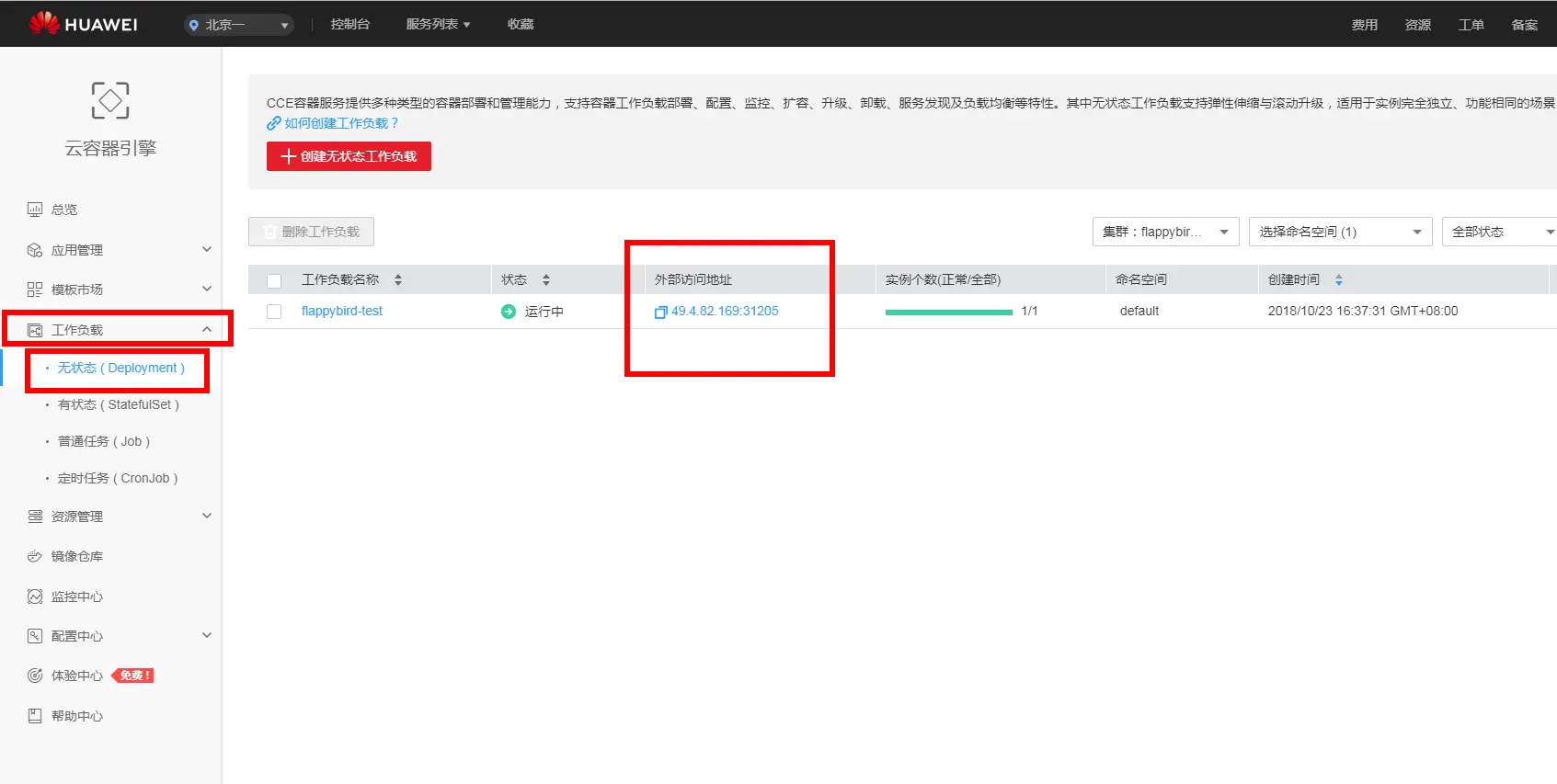1557x784 pixels.
Task: Open 体验中心 in the sidebar
Action: click(x=77, y=676)
